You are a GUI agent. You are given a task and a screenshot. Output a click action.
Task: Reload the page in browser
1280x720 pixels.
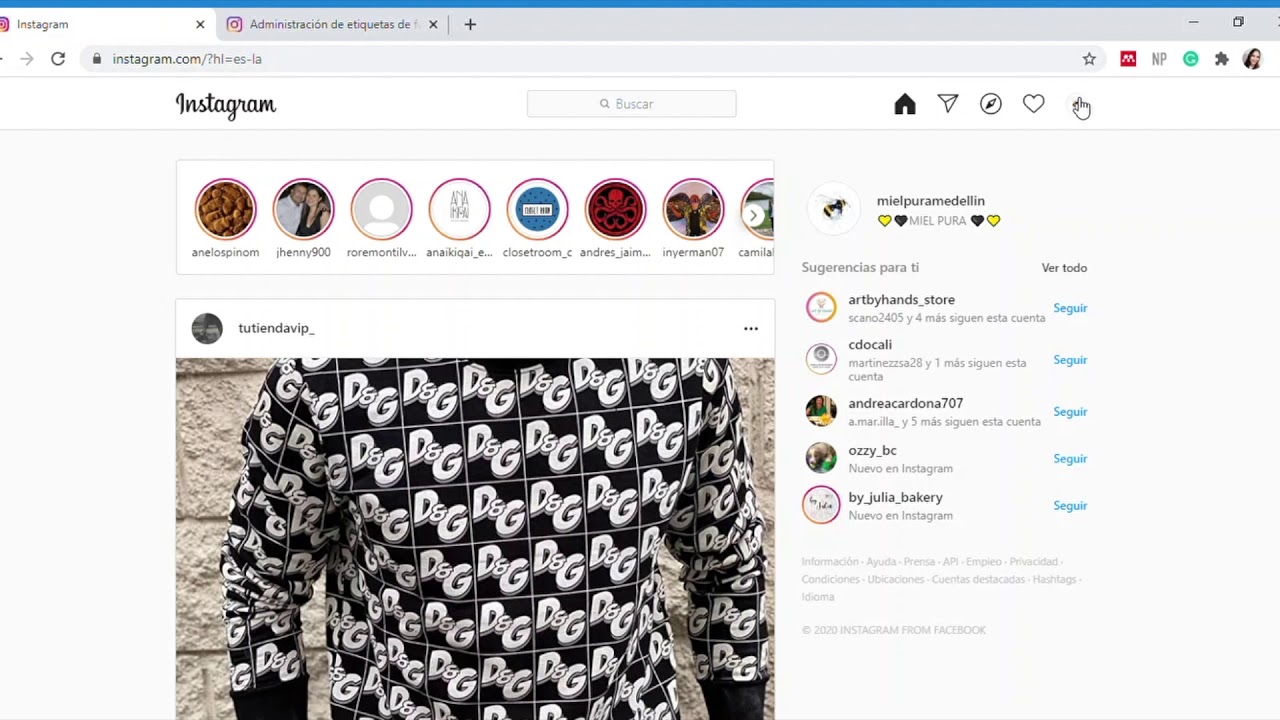click(x=58, y=59)
